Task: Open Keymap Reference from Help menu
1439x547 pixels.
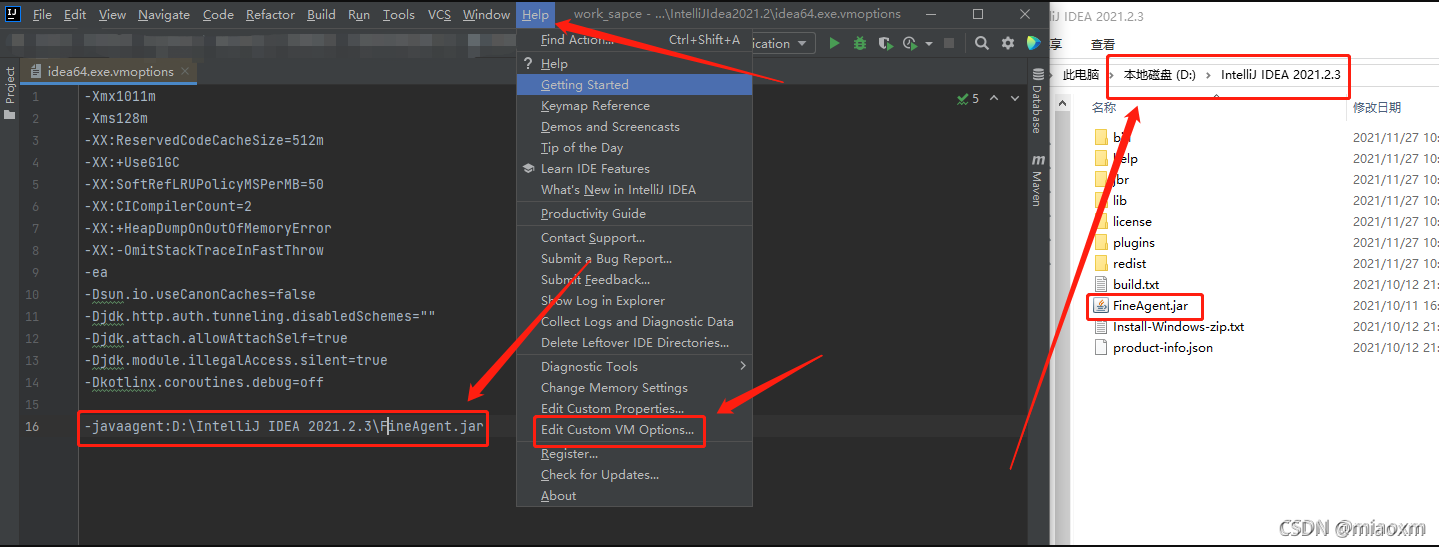Action: click(x=634, y=106)
